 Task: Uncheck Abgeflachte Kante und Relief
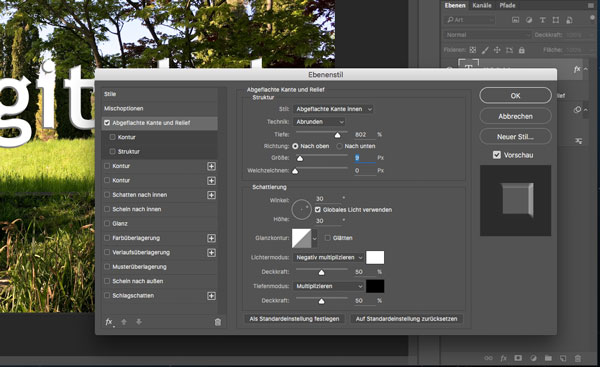(107, 123)
